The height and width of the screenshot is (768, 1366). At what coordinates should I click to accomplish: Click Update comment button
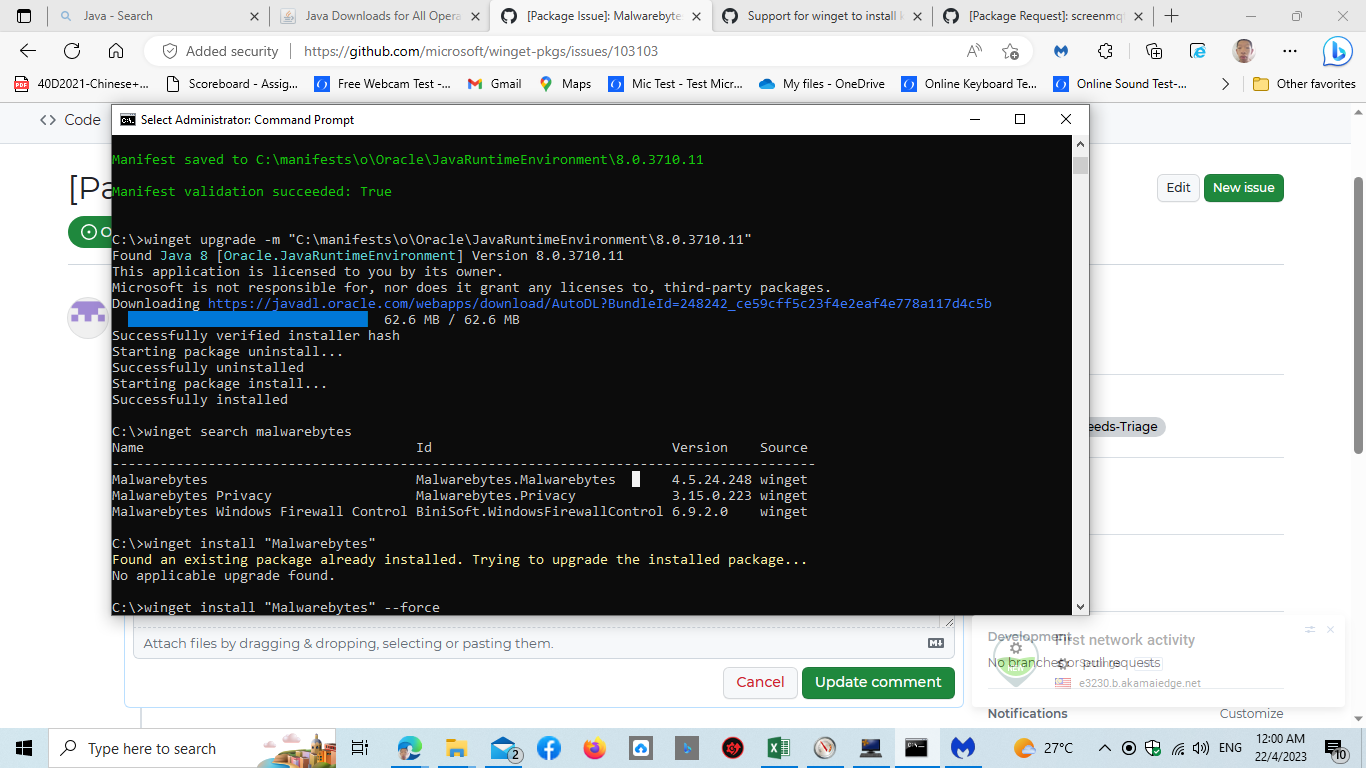(878, 682)
